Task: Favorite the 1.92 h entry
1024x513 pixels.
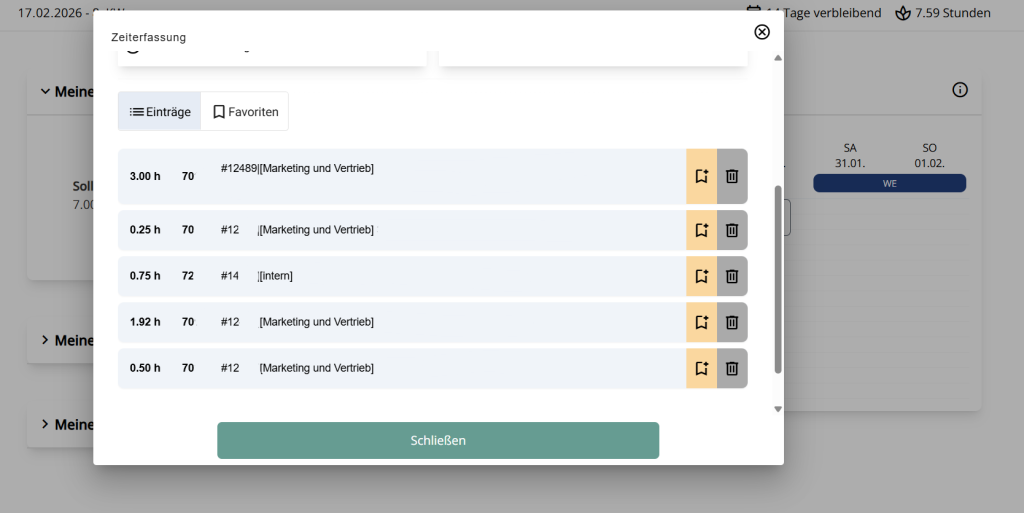Action: tap(701, 322)
